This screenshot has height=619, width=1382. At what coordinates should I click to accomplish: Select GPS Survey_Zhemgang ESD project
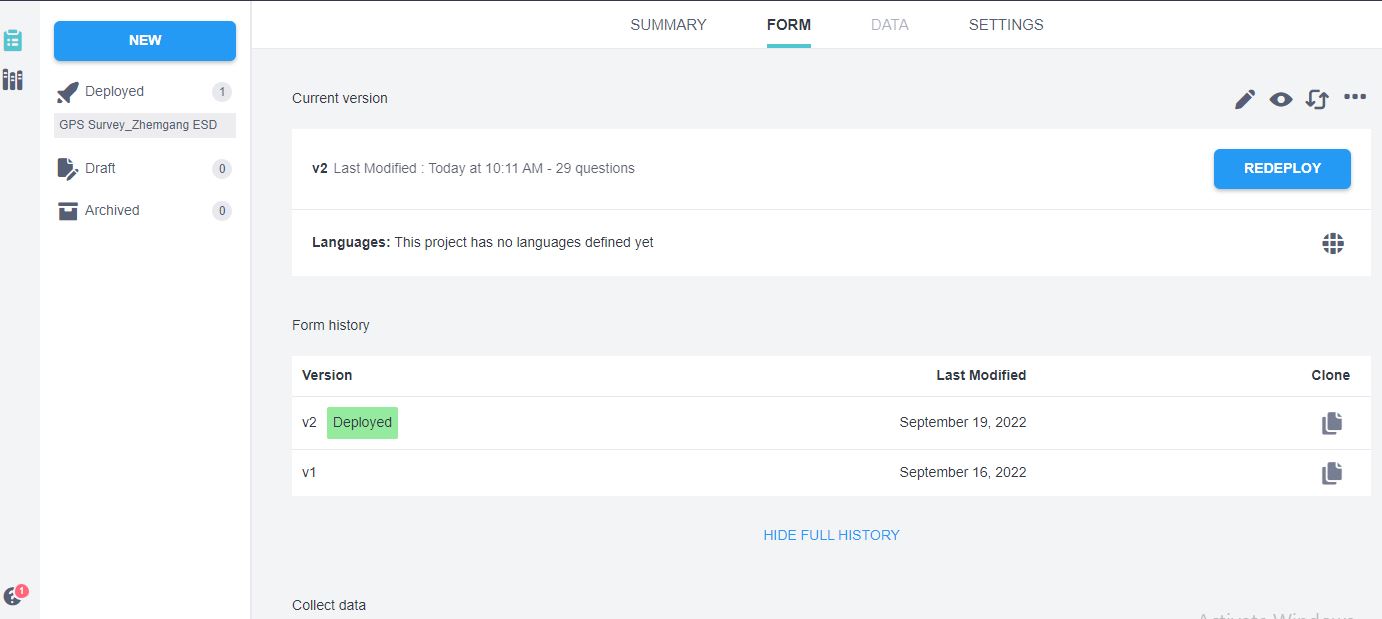click(138, 125)
